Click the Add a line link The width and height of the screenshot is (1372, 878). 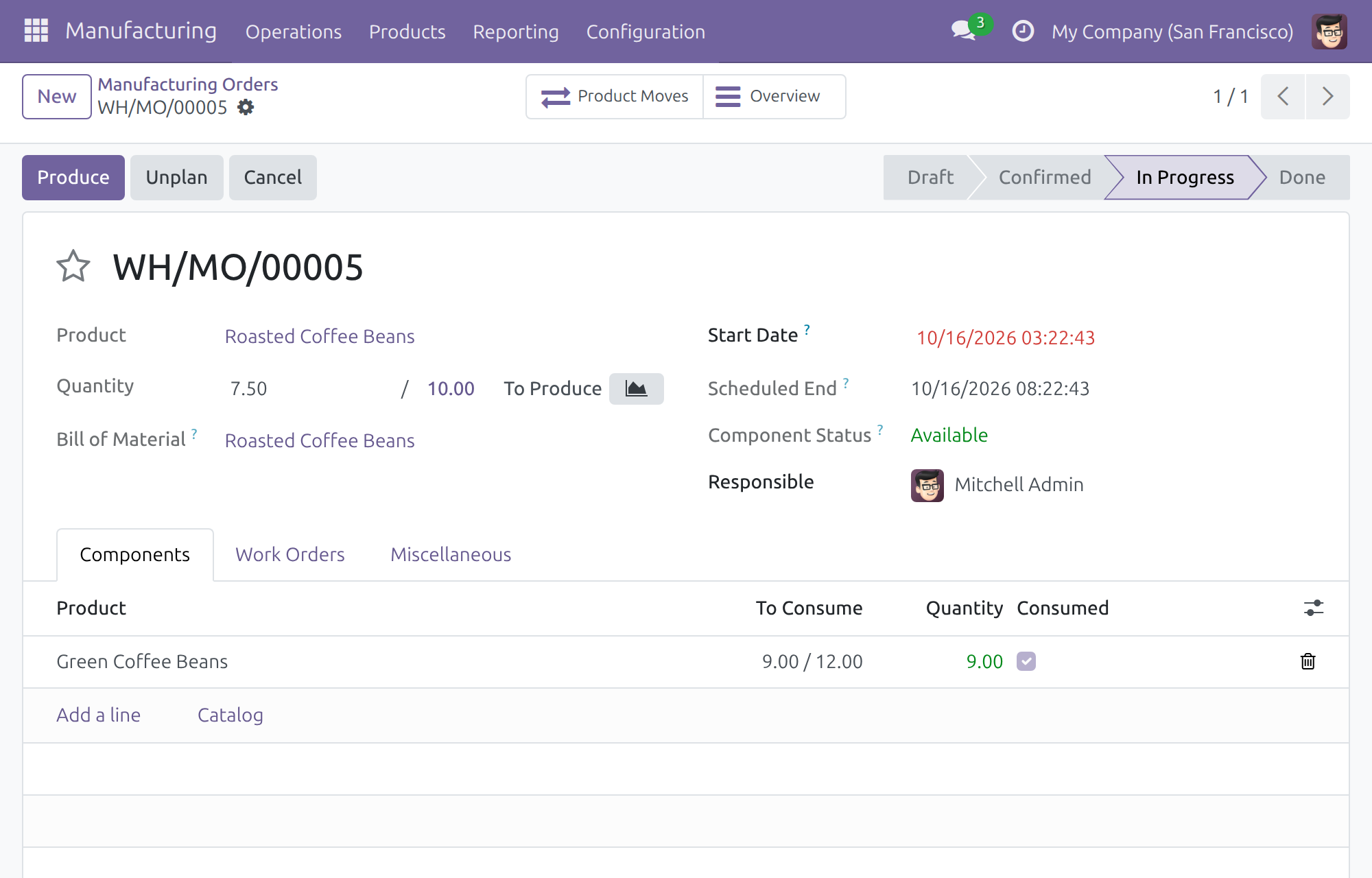point(99,715)
